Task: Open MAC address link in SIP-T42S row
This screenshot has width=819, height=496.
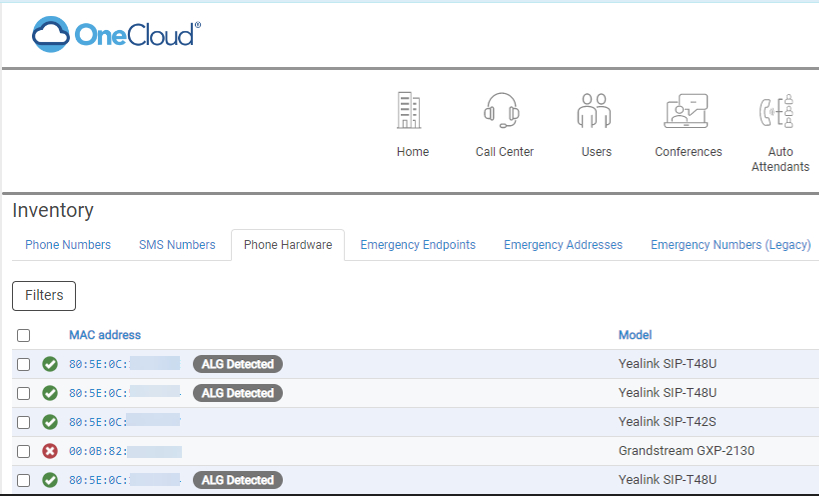Action: click(x=125, y=422)
